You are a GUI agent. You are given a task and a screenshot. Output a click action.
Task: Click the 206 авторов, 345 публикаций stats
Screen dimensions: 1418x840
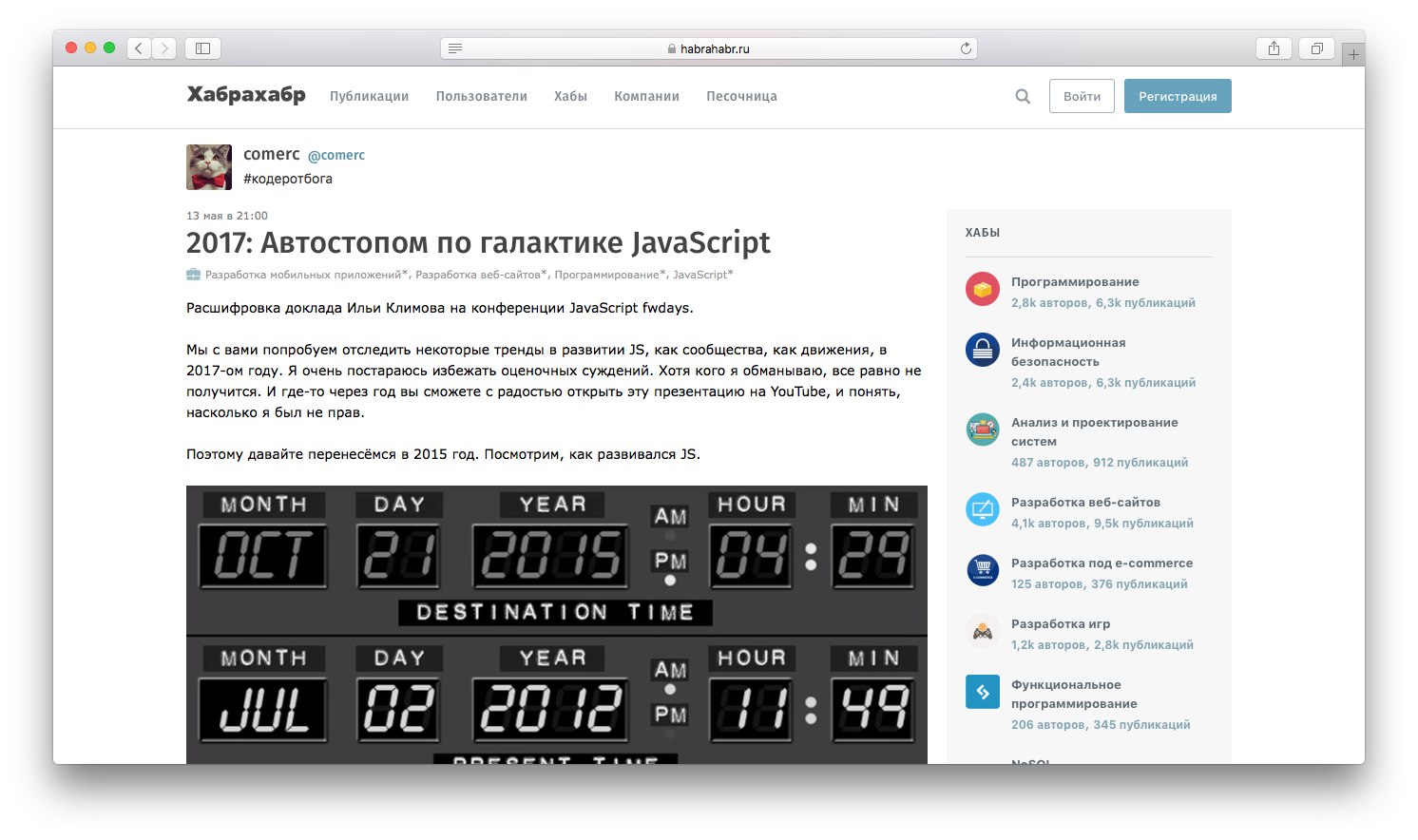1101,725
